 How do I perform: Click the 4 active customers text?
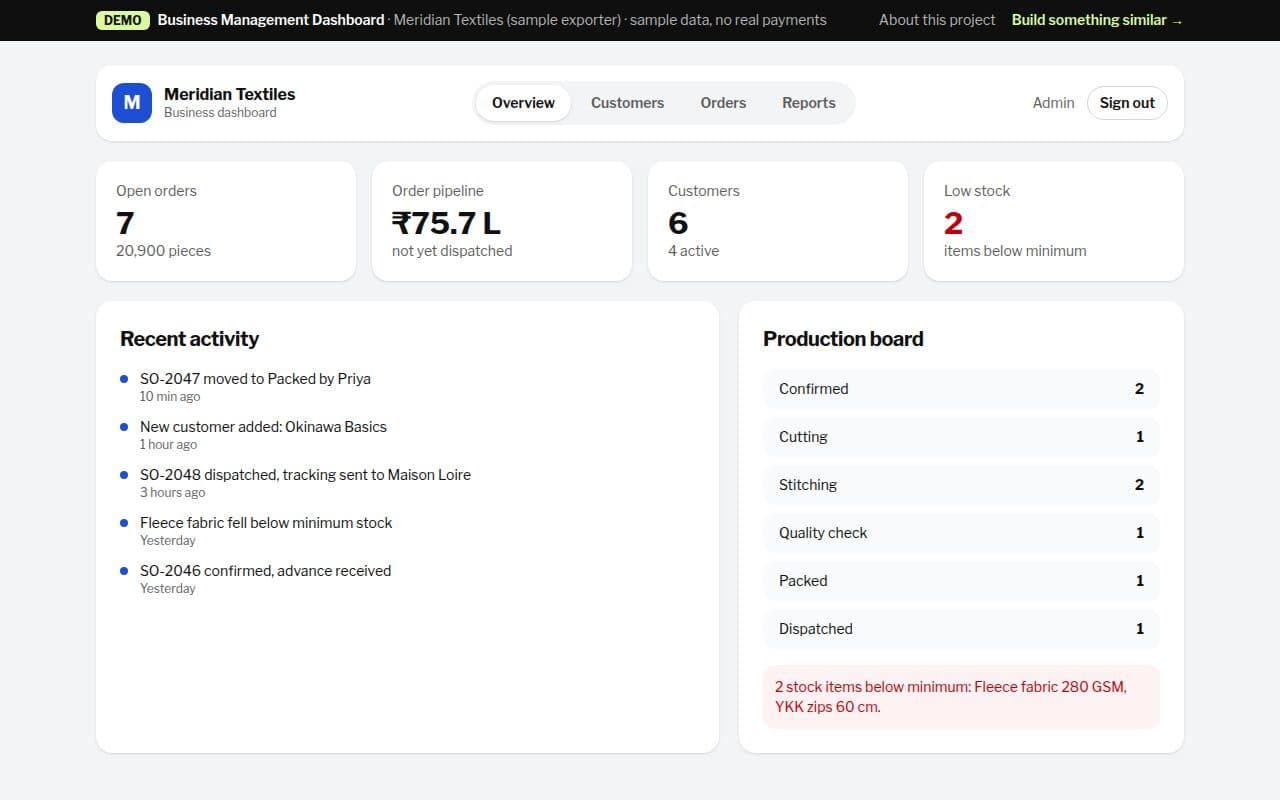point(693,251)
